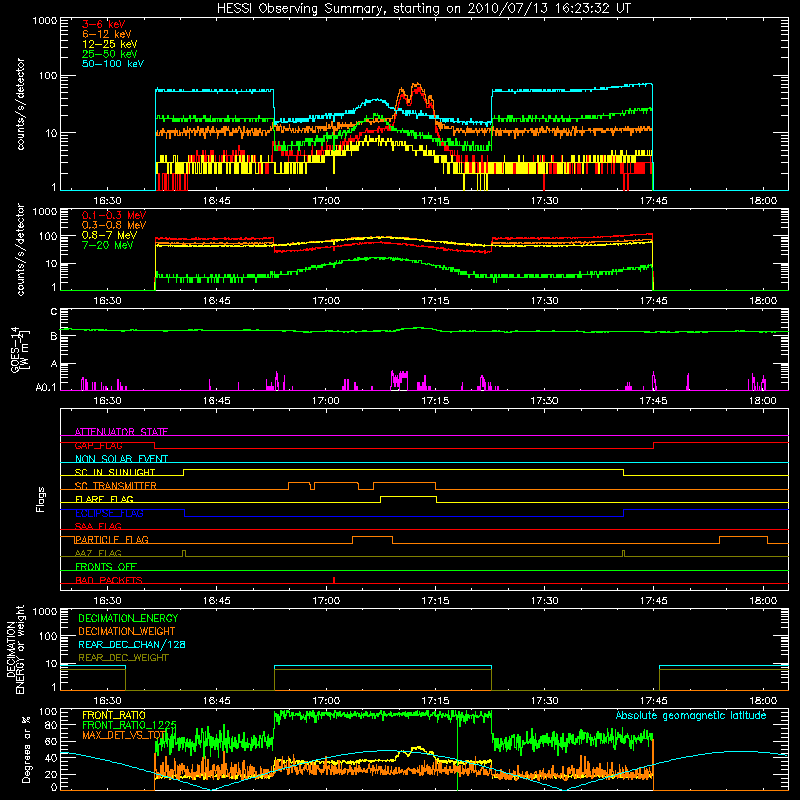Click the DECIMATION_ENERGY legend label
This screenshot has height=800, width=800.
pos(128,618)
